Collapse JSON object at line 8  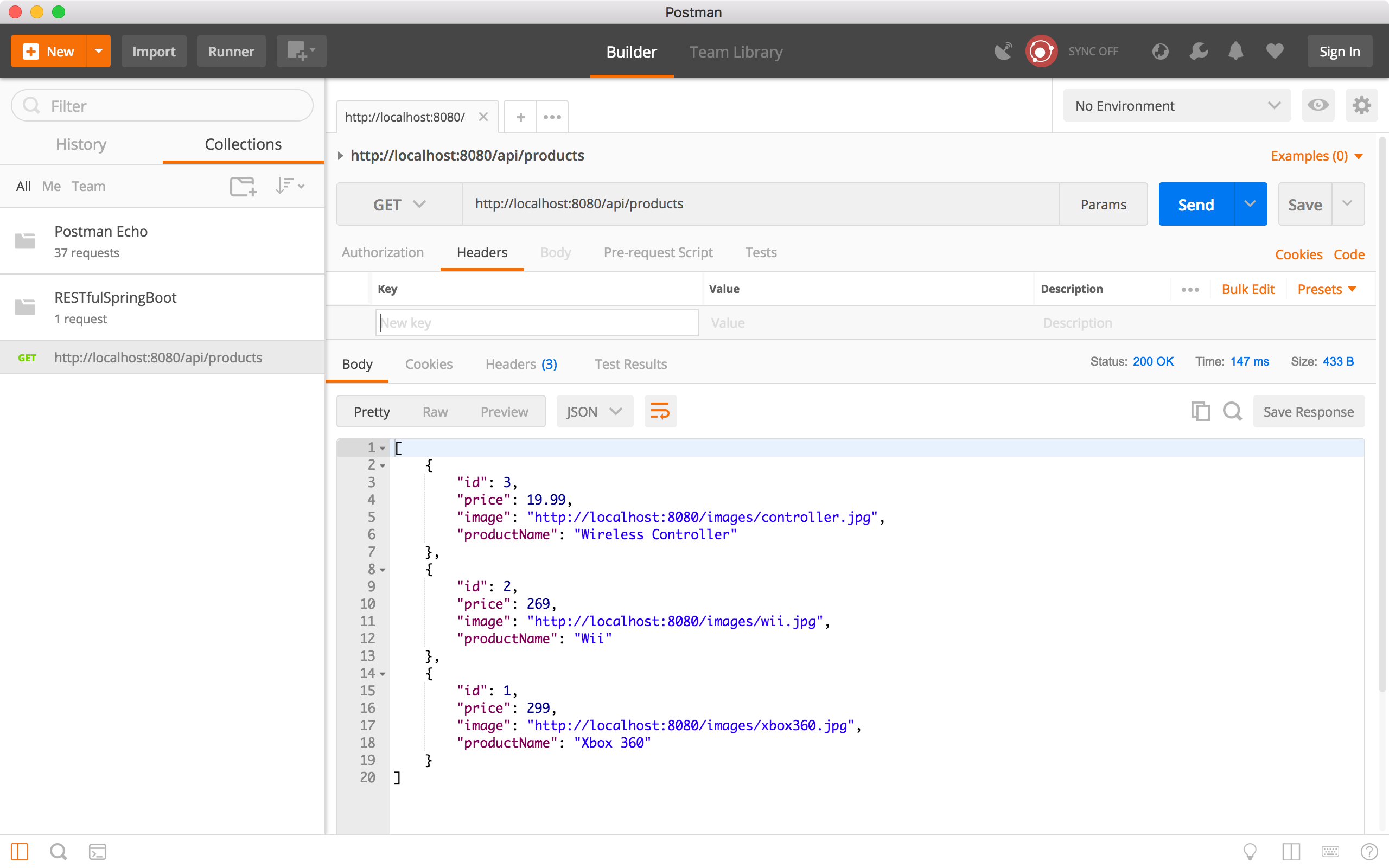[x=383, y=570]
